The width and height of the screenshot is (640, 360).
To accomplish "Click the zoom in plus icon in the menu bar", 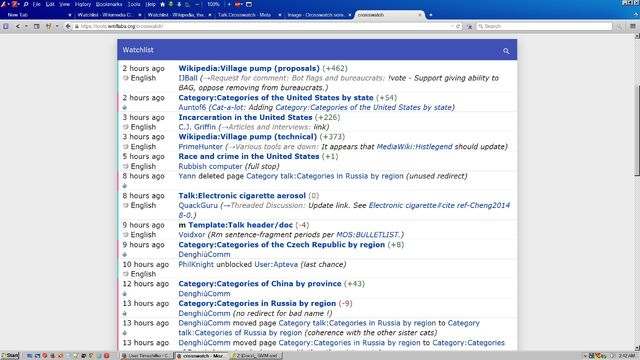I will [x=229, y=4].
